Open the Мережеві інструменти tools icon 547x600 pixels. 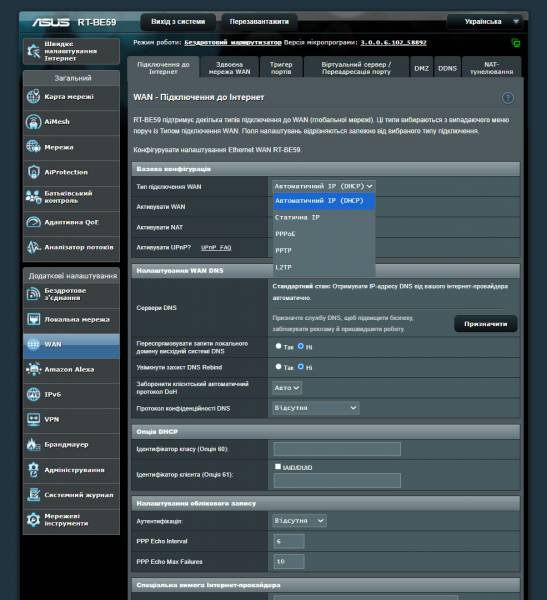(x=33, y=520)
